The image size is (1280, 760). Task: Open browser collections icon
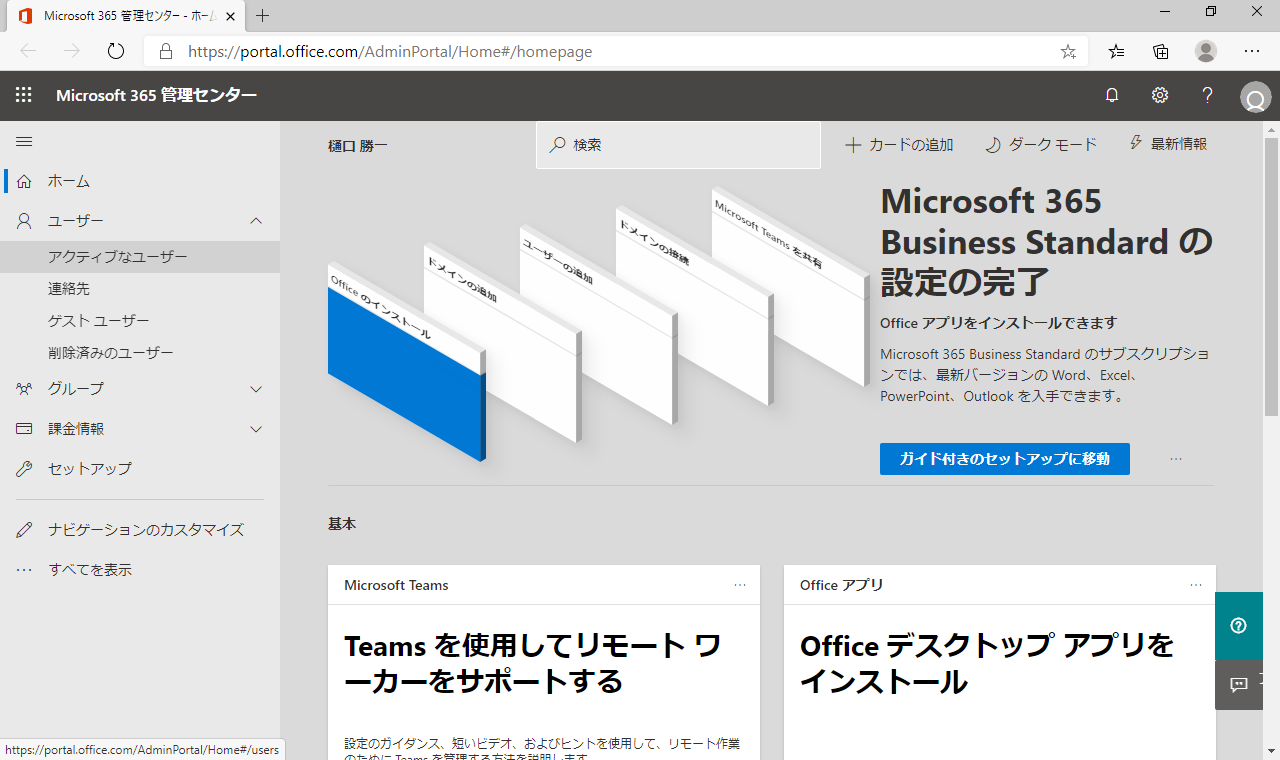tap(1161, 52)
